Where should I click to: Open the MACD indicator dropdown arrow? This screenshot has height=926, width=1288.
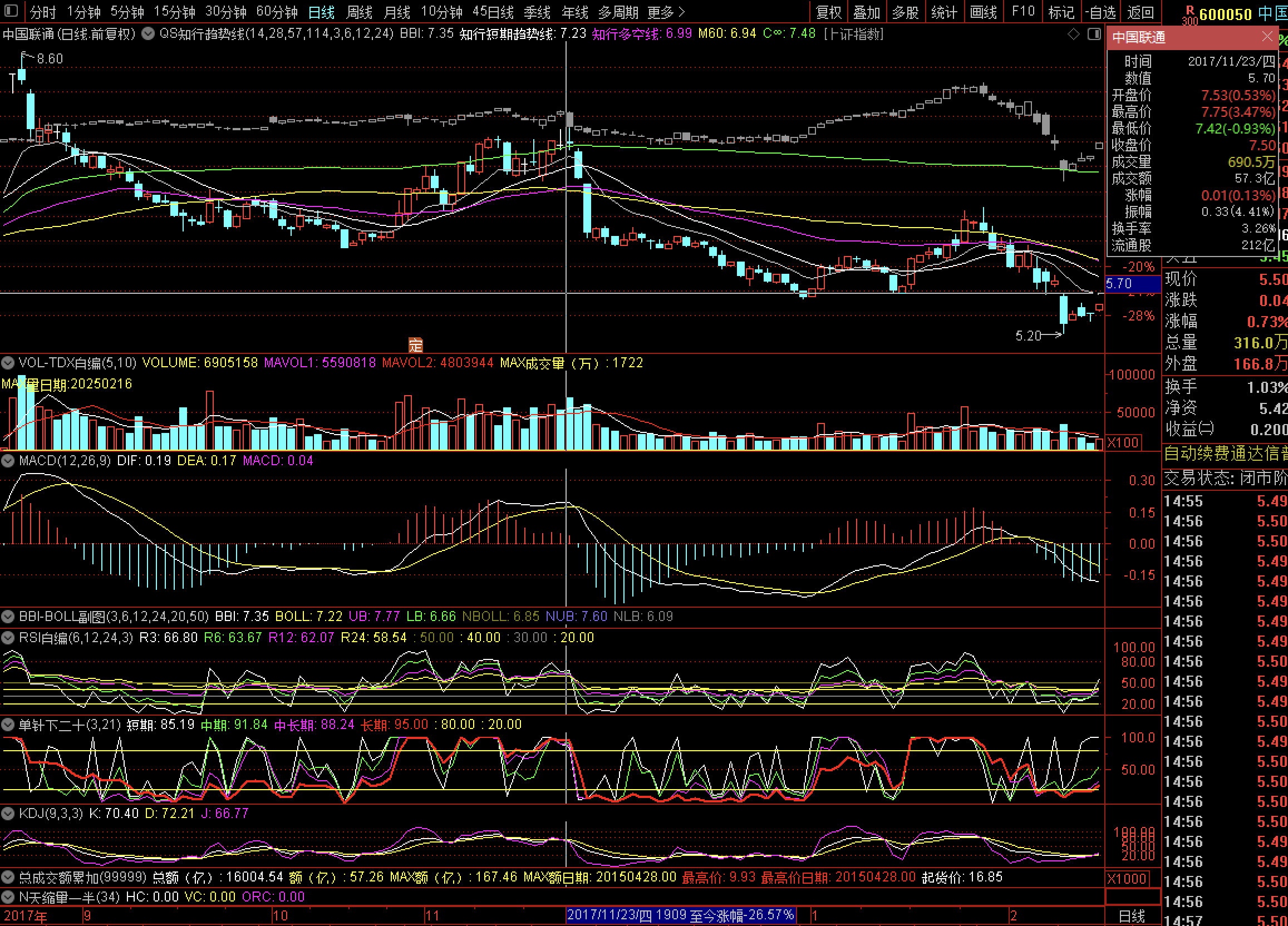(x=8, y=460)
